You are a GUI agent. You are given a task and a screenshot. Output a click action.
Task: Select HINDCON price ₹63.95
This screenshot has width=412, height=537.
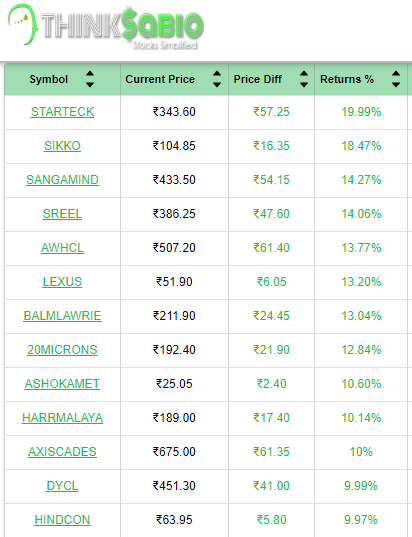(x=174, y=520)
